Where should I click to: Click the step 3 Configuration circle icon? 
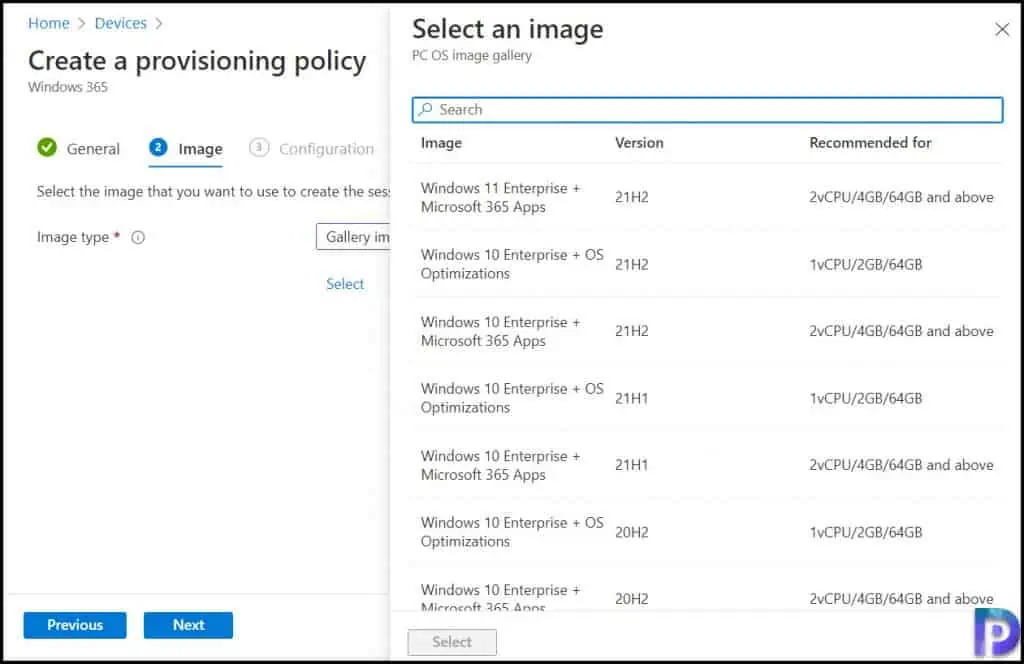(259, 148)
